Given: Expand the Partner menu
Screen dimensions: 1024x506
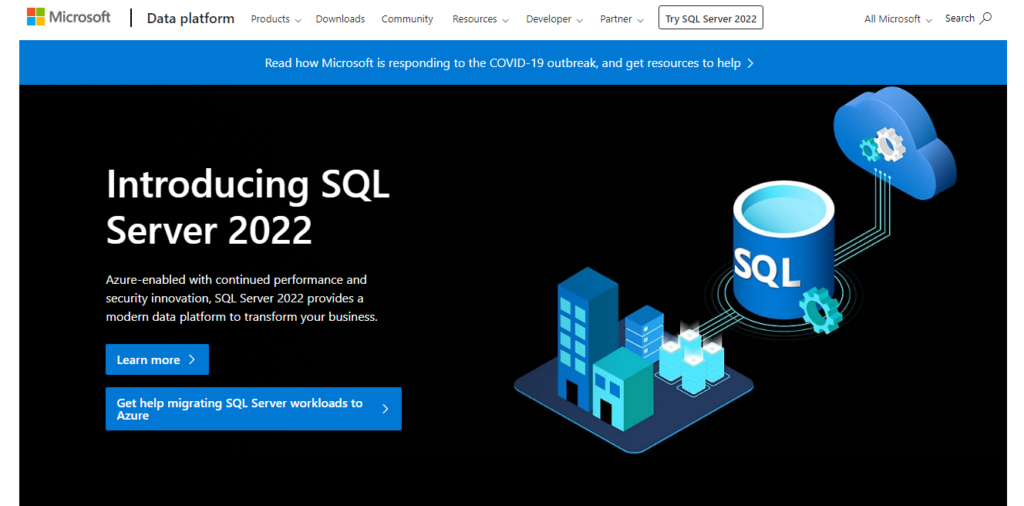Looking at the screenshot, I should (622, 19).
